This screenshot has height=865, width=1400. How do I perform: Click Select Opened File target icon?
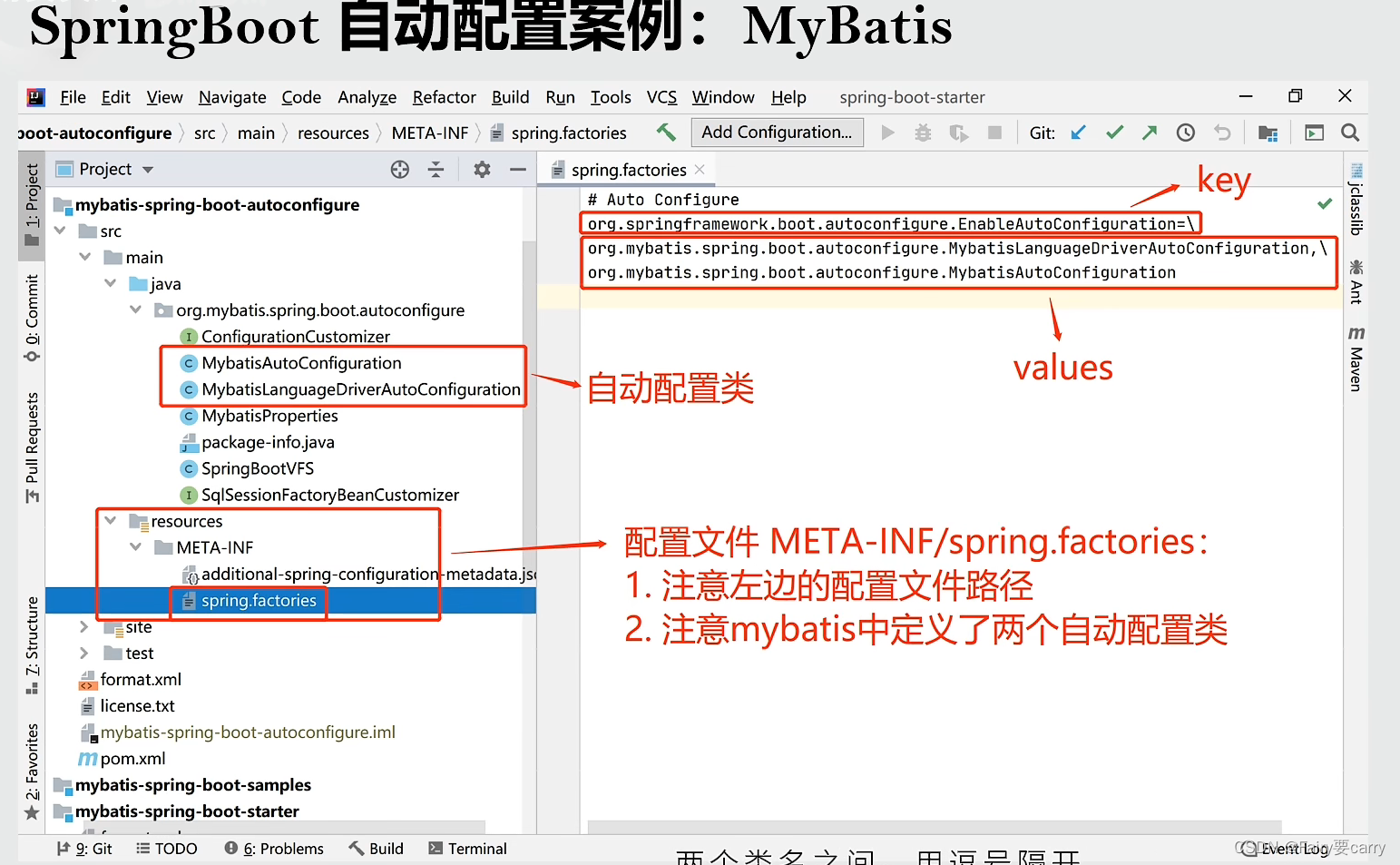coord(399,169)
